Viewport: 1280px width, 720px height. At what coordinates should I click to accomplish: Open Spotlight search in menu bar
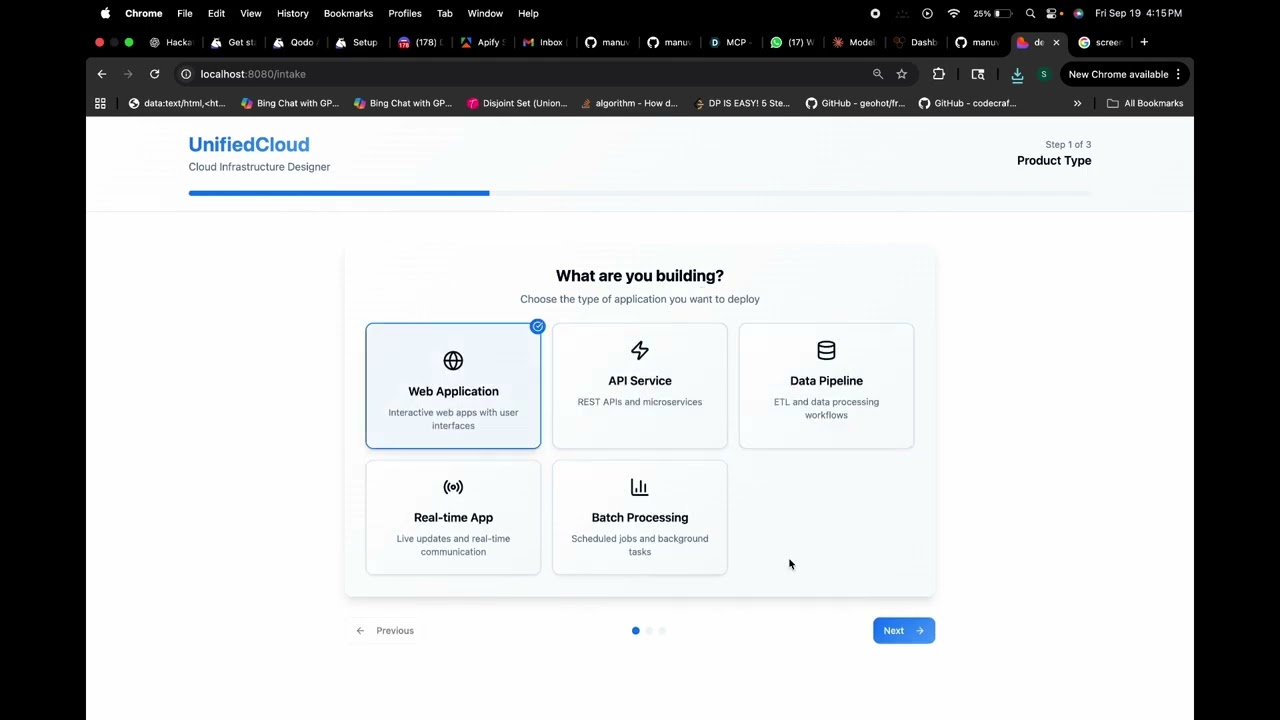coord(1030,13)
